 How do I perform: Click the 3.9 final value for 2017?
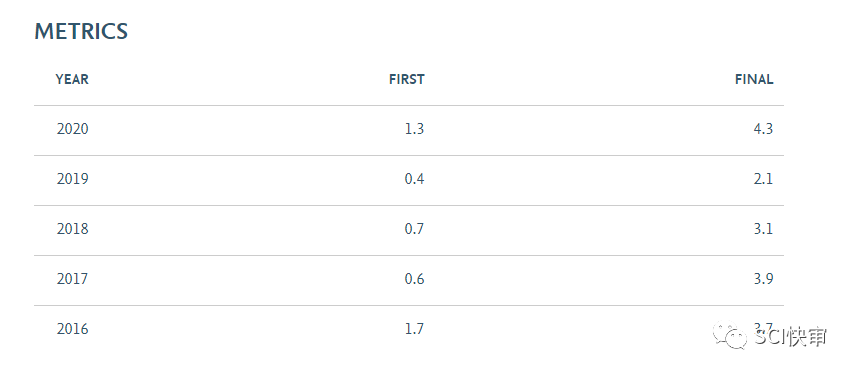[763, 279]
